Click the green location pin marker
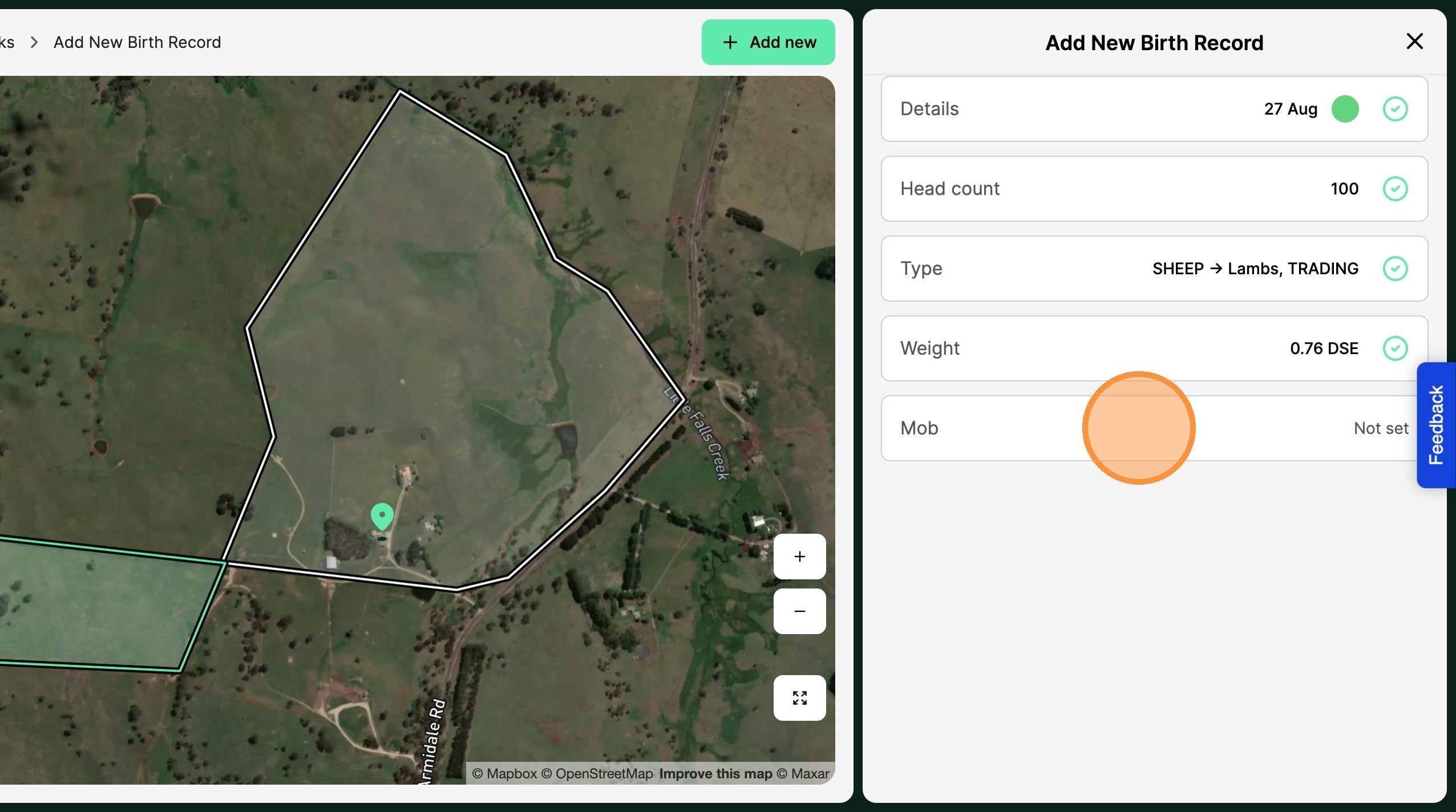The image size is (1456, 812). coord(382,515)
